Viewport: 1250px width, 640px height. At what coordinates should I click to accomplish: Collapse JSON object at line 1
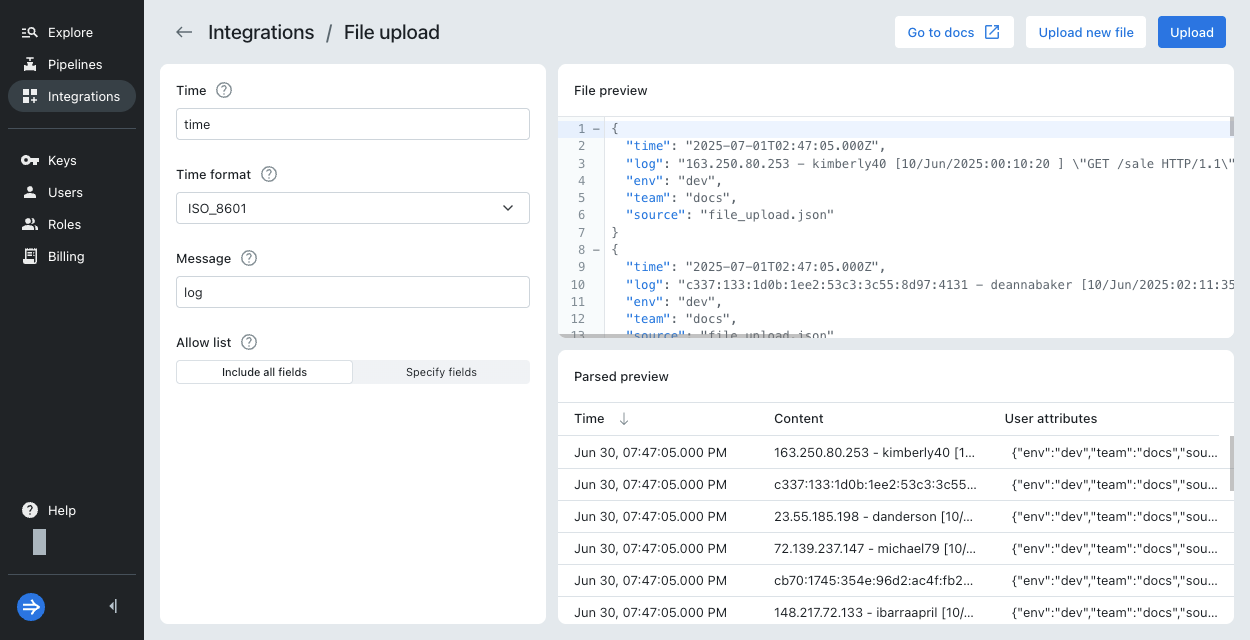596,129
